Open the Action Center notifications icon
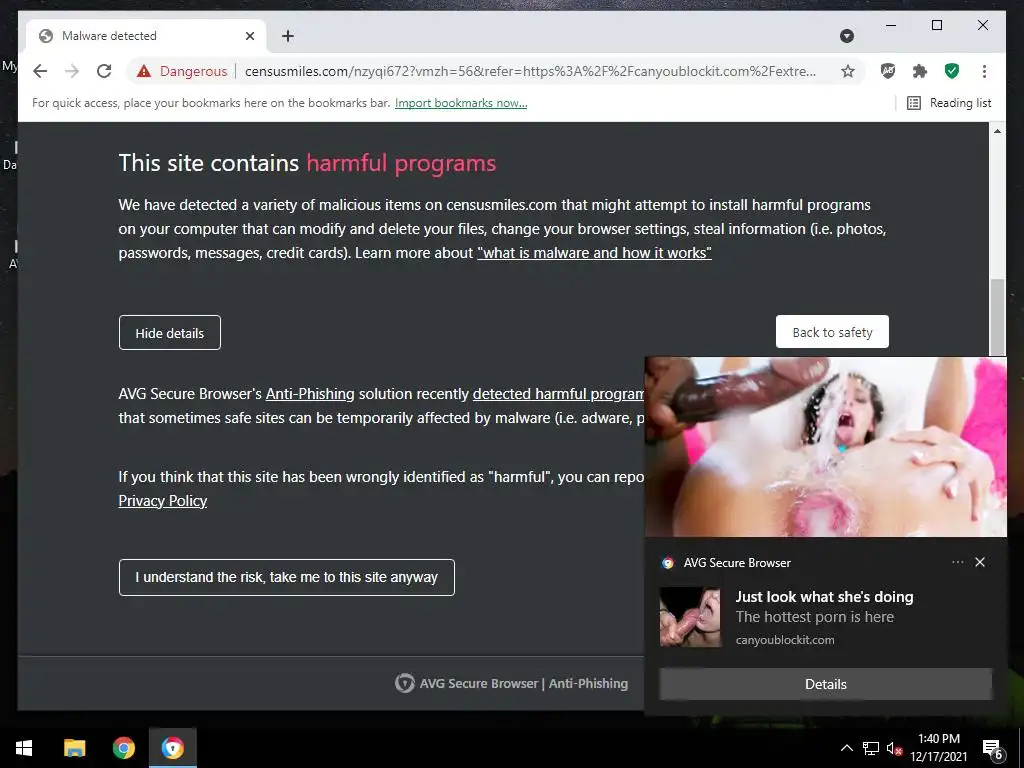Viewport: 1024px width, 768px height. tap(992, 749)
